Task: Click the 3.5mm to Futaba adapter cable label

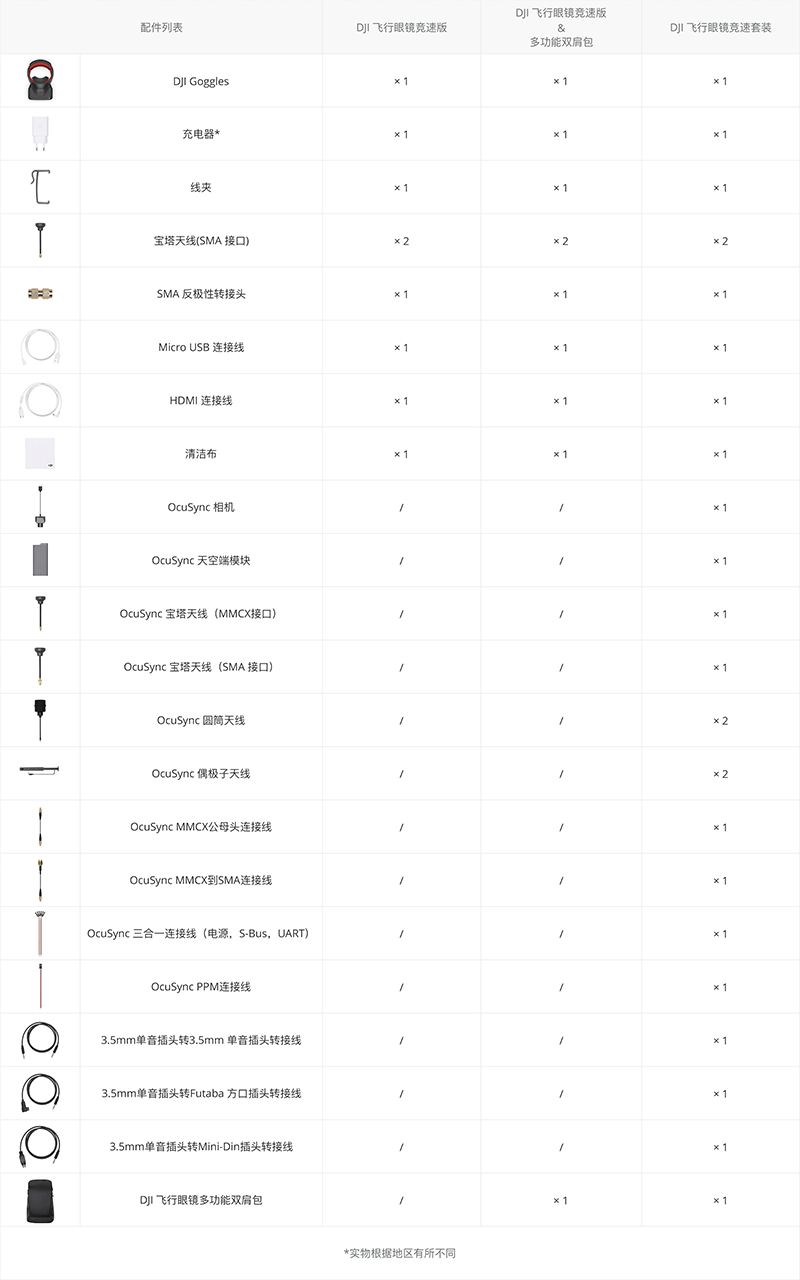Action: coord(200,1093)
